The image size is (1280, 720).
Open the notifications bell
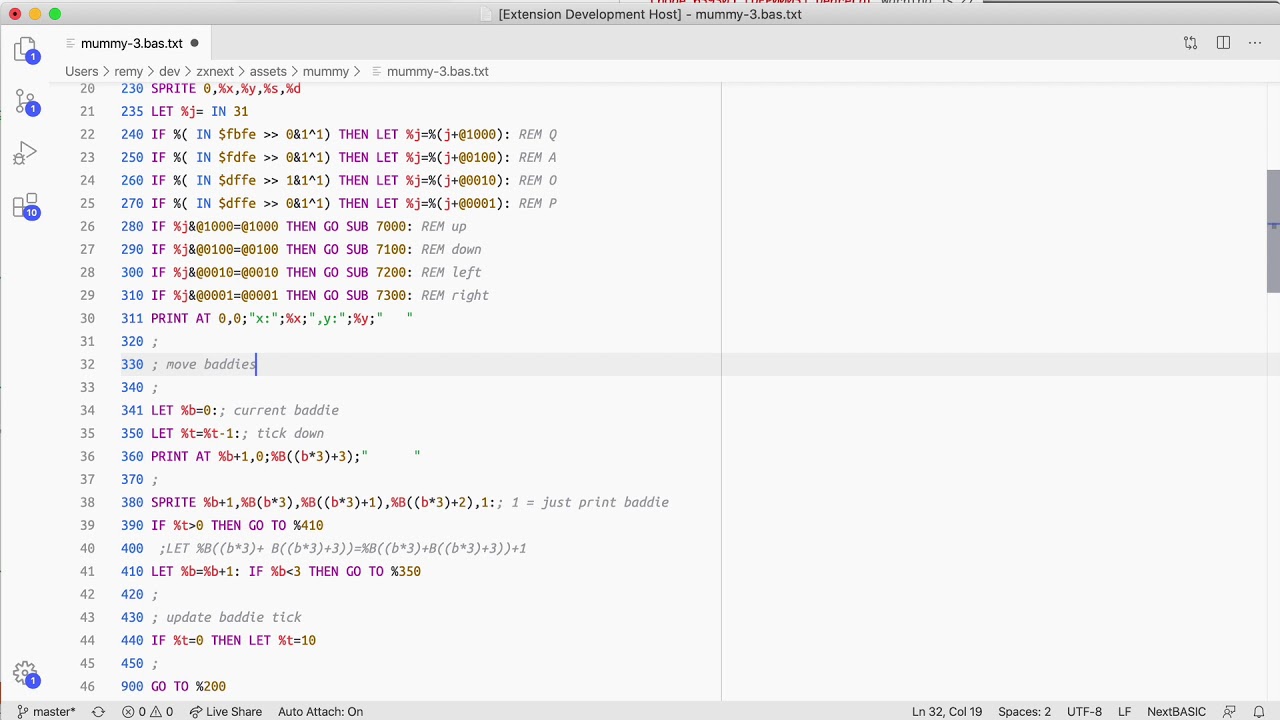pos(1260,711)
